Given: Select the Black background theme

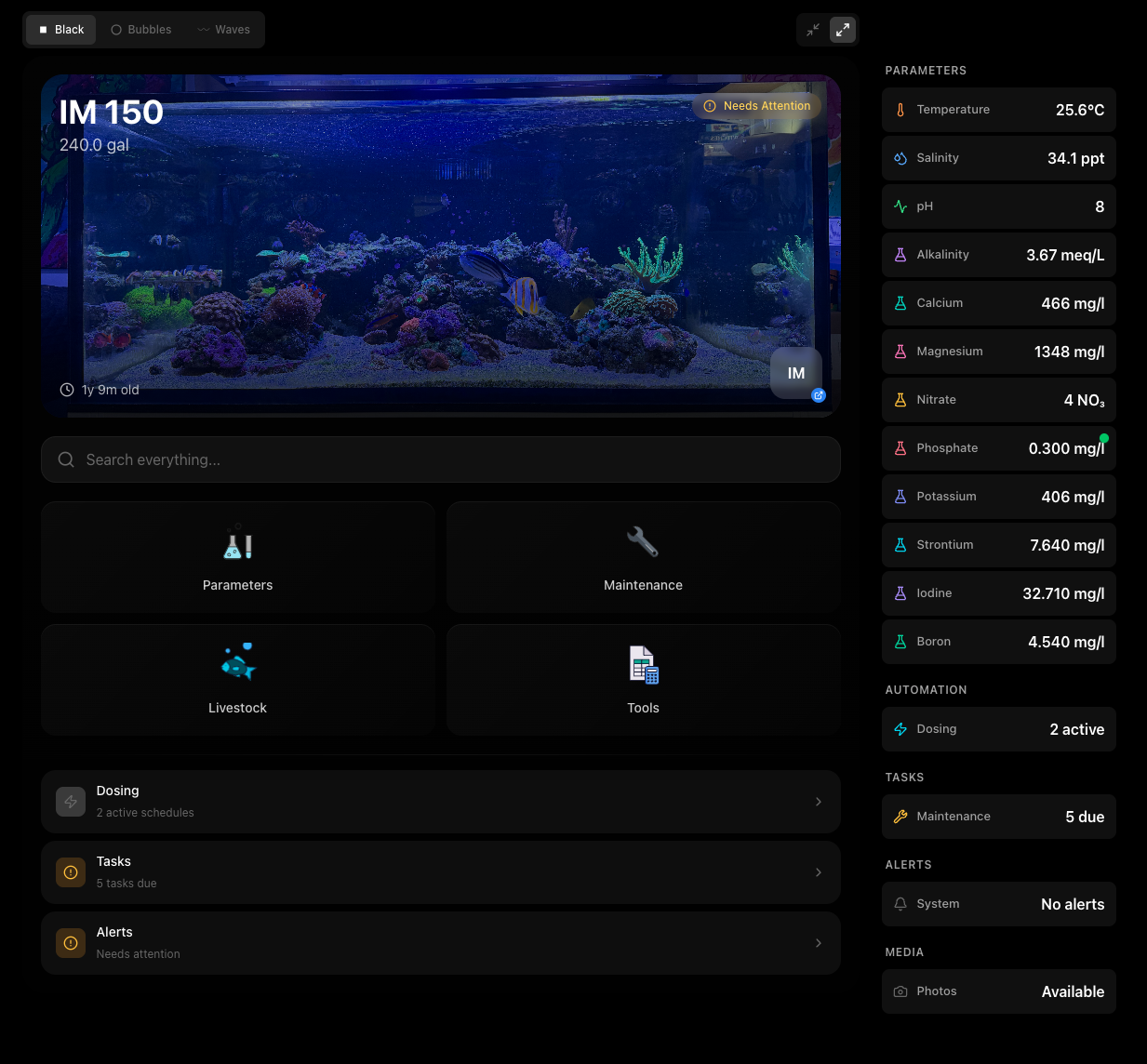Looking at the screenshot, I should (61, 30).
